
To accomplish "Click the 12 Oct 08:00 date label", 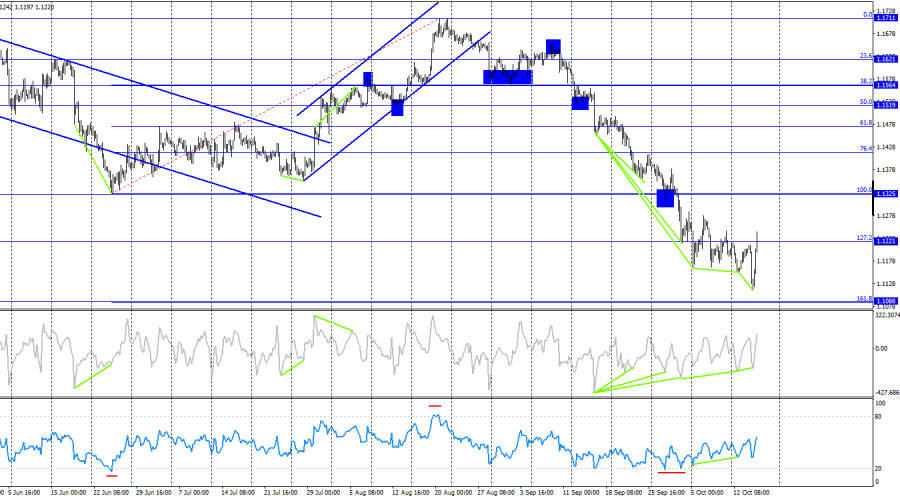I will click(x=751, y=493).
